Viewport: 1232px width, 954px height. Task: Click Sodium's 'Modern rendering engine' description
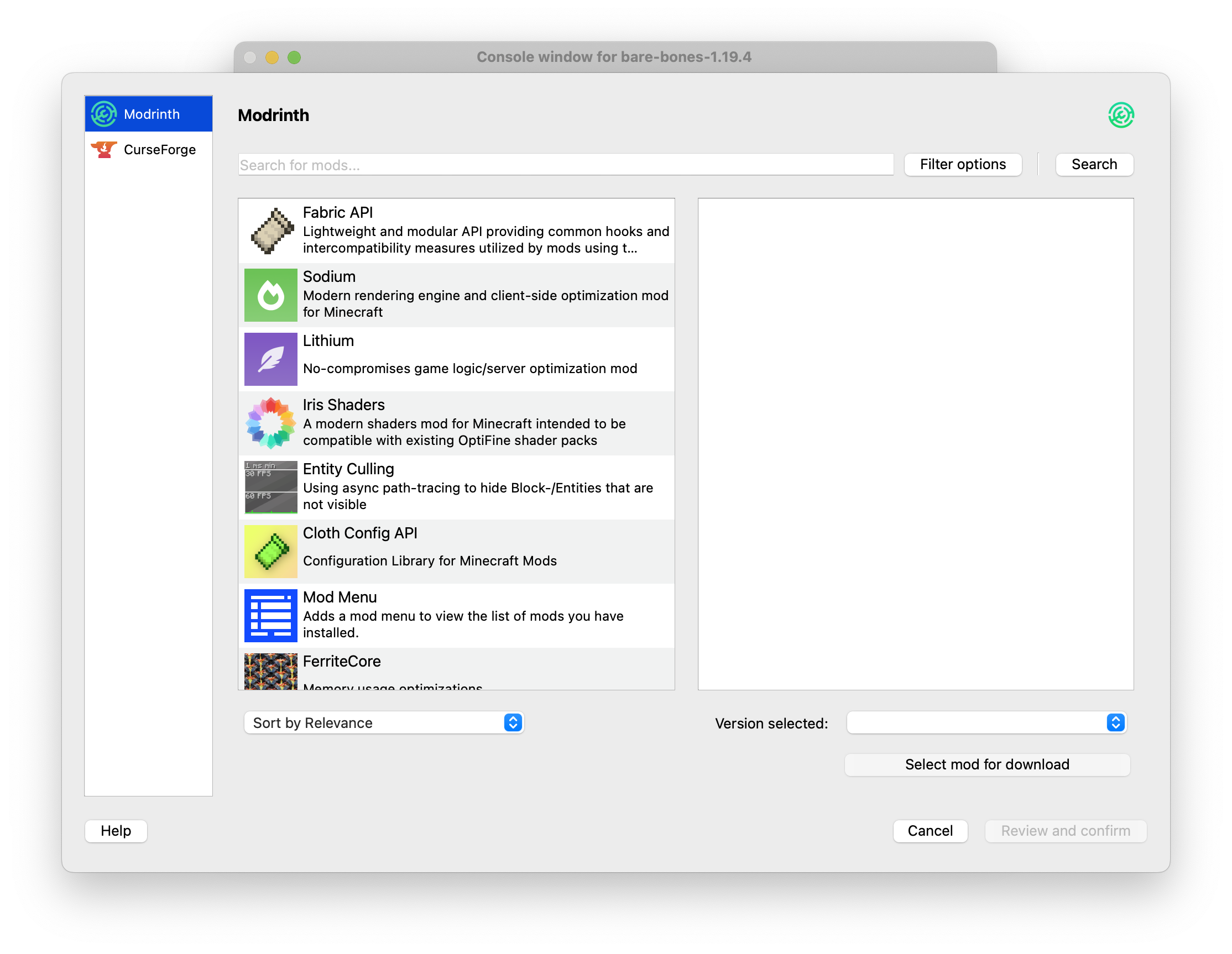pos(486,304)
